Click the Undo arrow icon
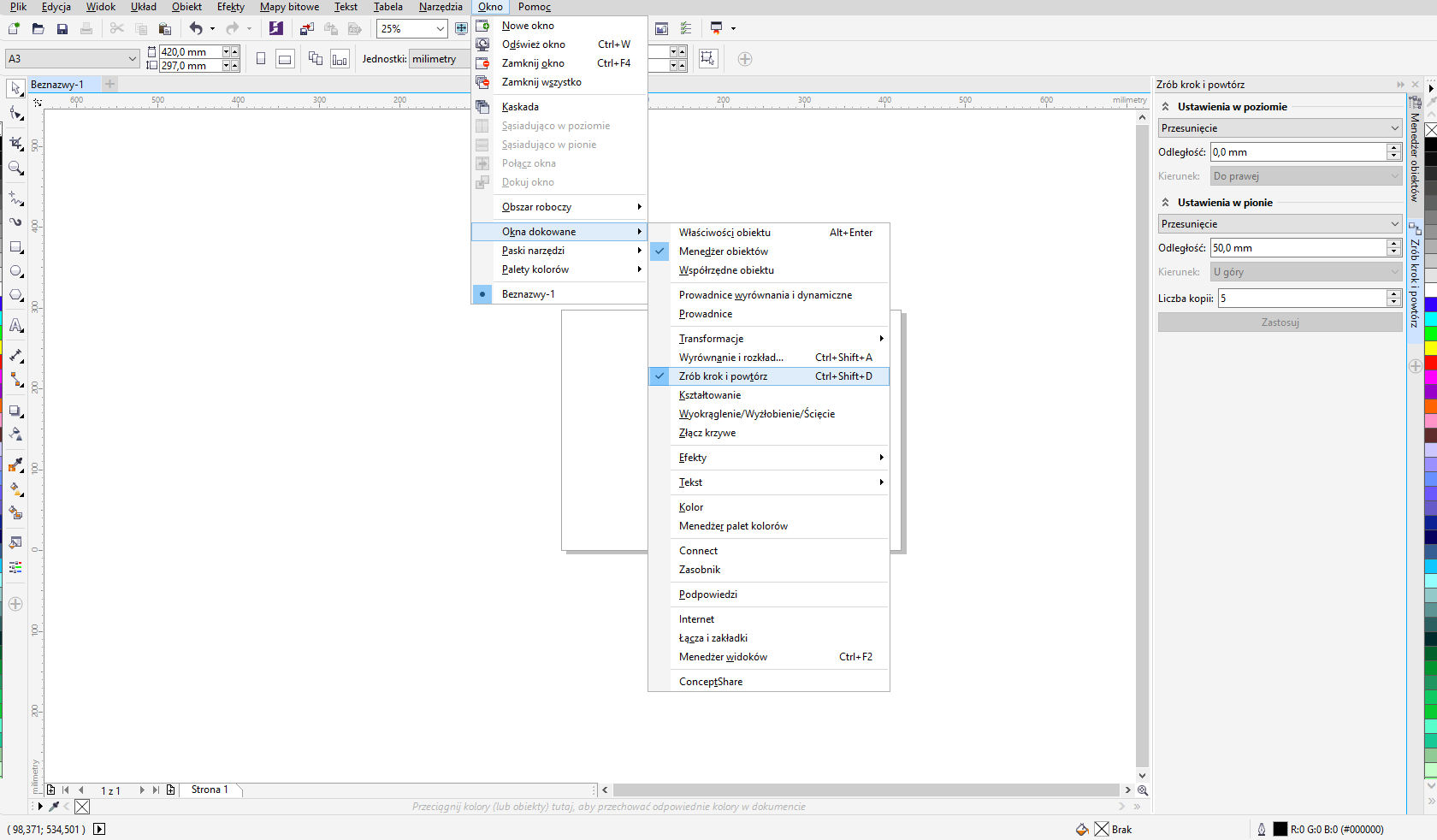Screen dimensions: 1437x840 (x=196, y=29)
